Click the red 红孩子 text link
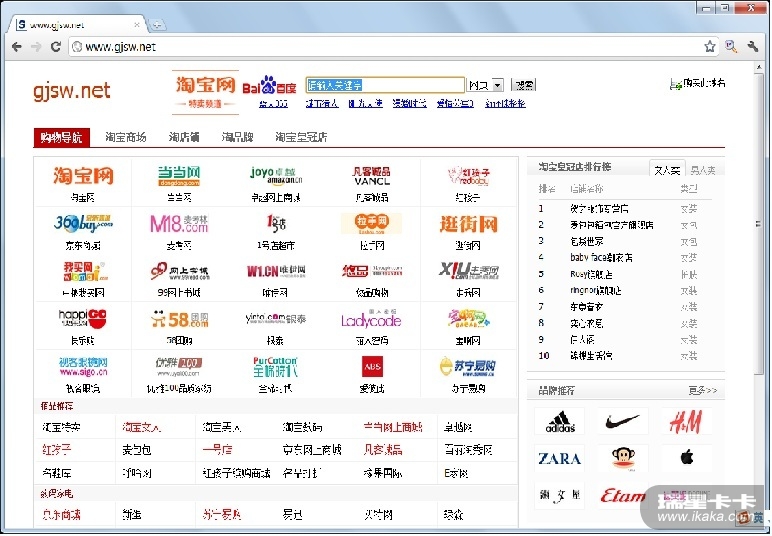This screenshot has width=772, height=536. point(57,449)
